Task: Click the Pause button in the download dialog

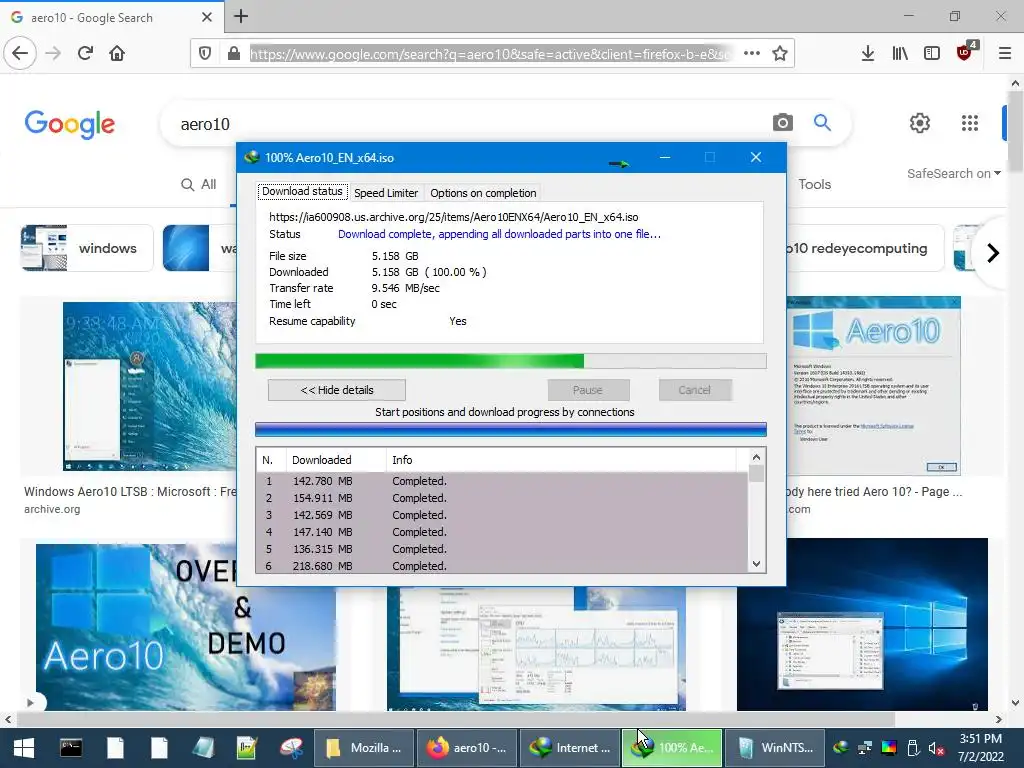Action: (x=588, y=390)
